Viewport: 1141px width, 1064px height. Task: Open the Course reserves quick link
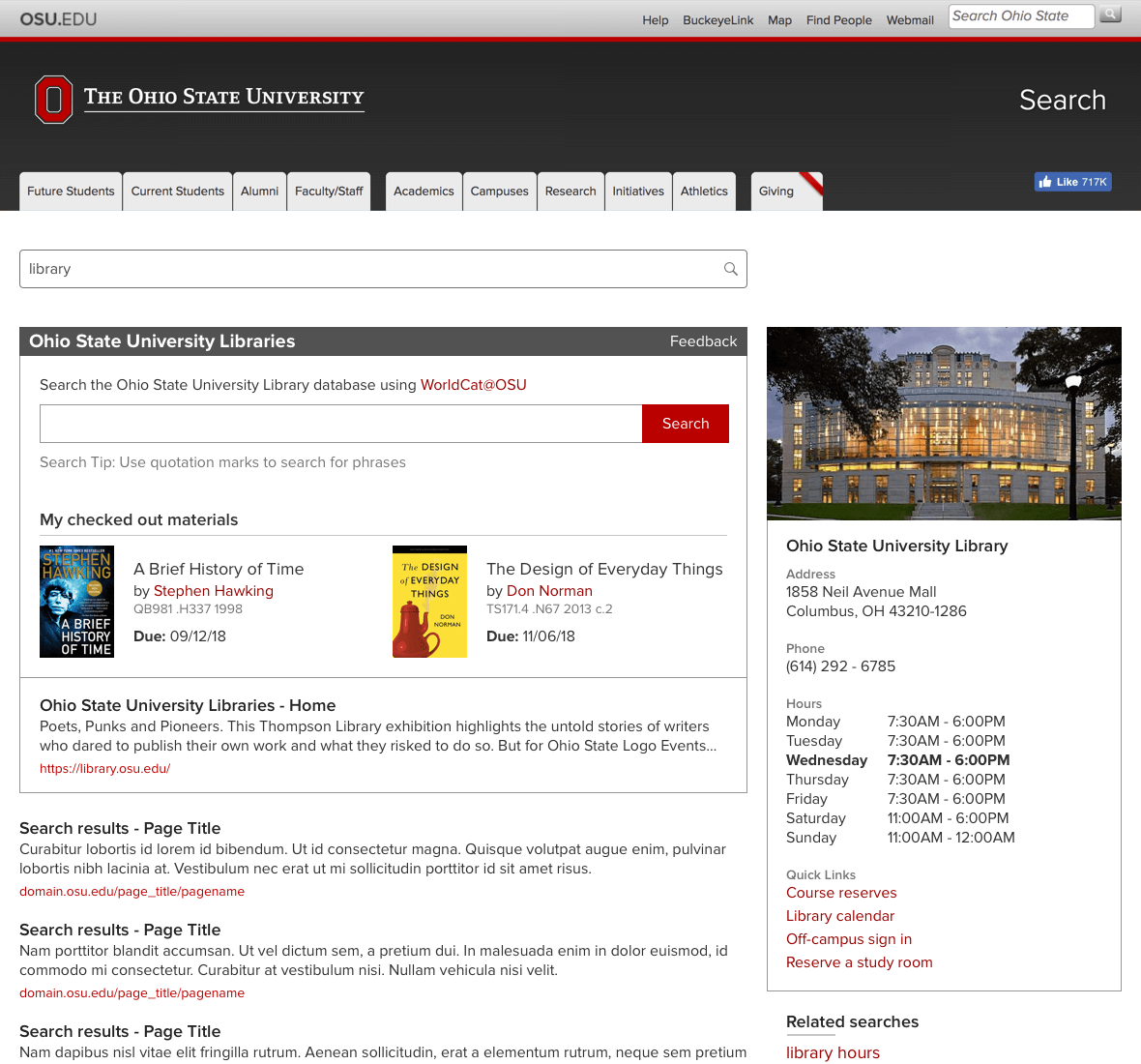click(841, 893)
